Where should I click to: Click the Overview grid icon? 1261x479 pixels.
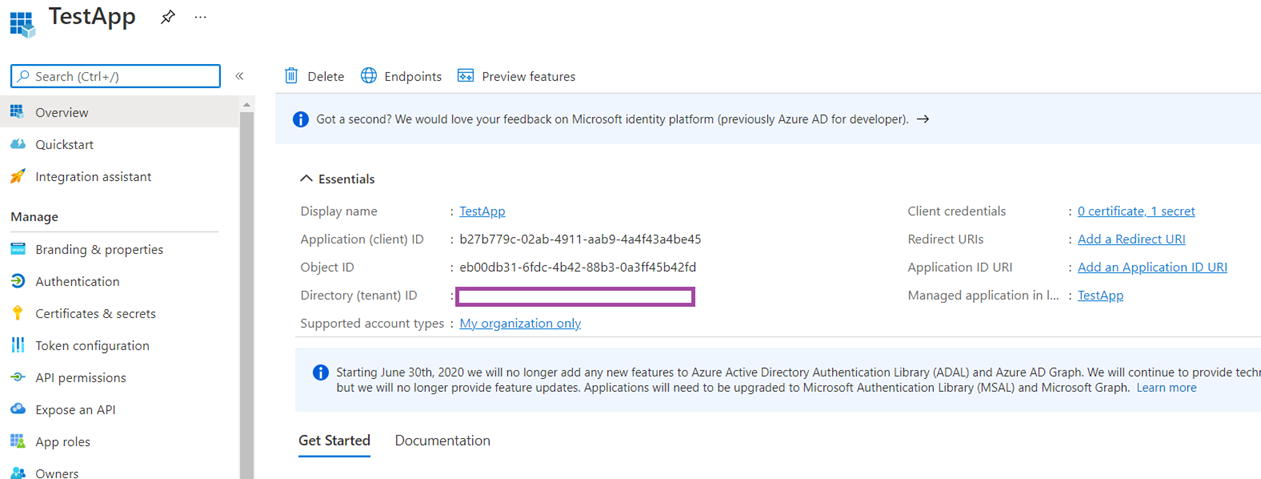(18, 112)
